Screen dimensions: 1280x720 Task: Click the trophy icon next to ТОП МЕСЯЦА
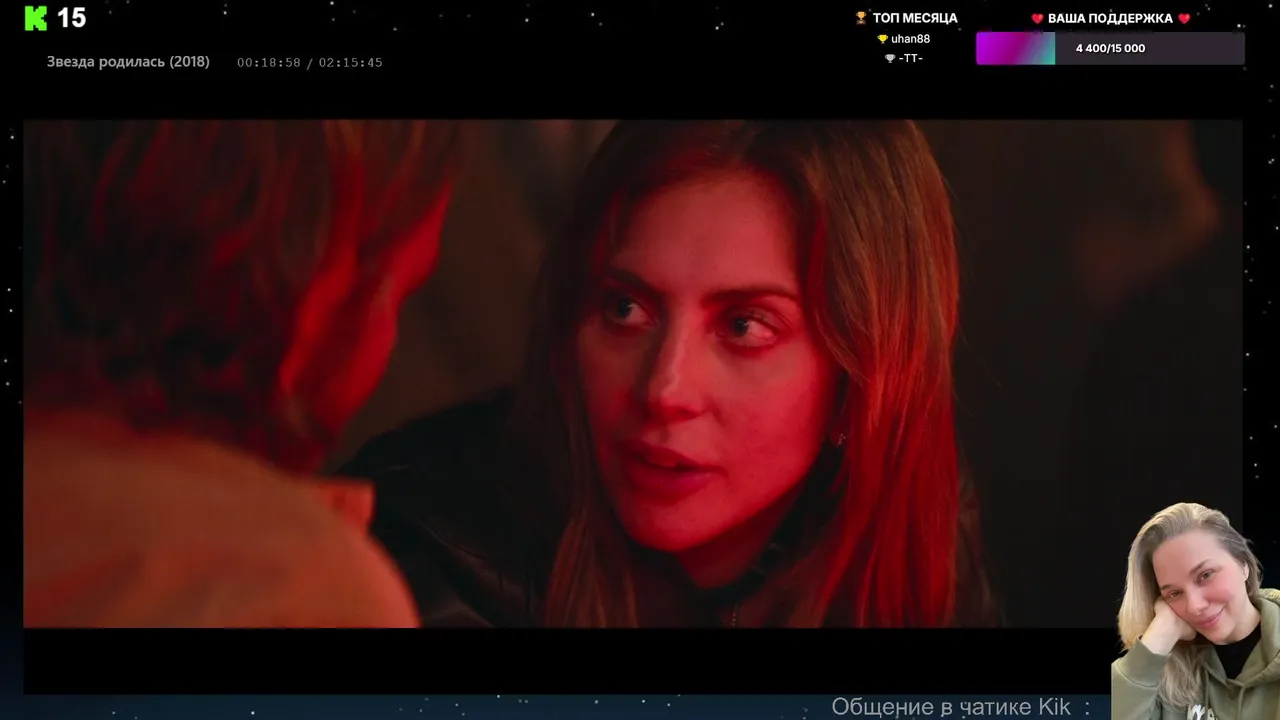click(x=861, y=18)
